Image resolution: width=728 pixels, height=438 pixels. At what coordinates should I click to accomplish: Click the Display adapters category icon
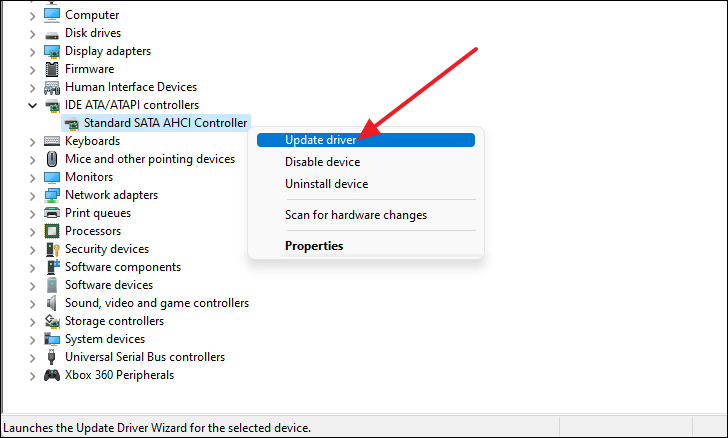pyautogui.click(x=52, y=51)
